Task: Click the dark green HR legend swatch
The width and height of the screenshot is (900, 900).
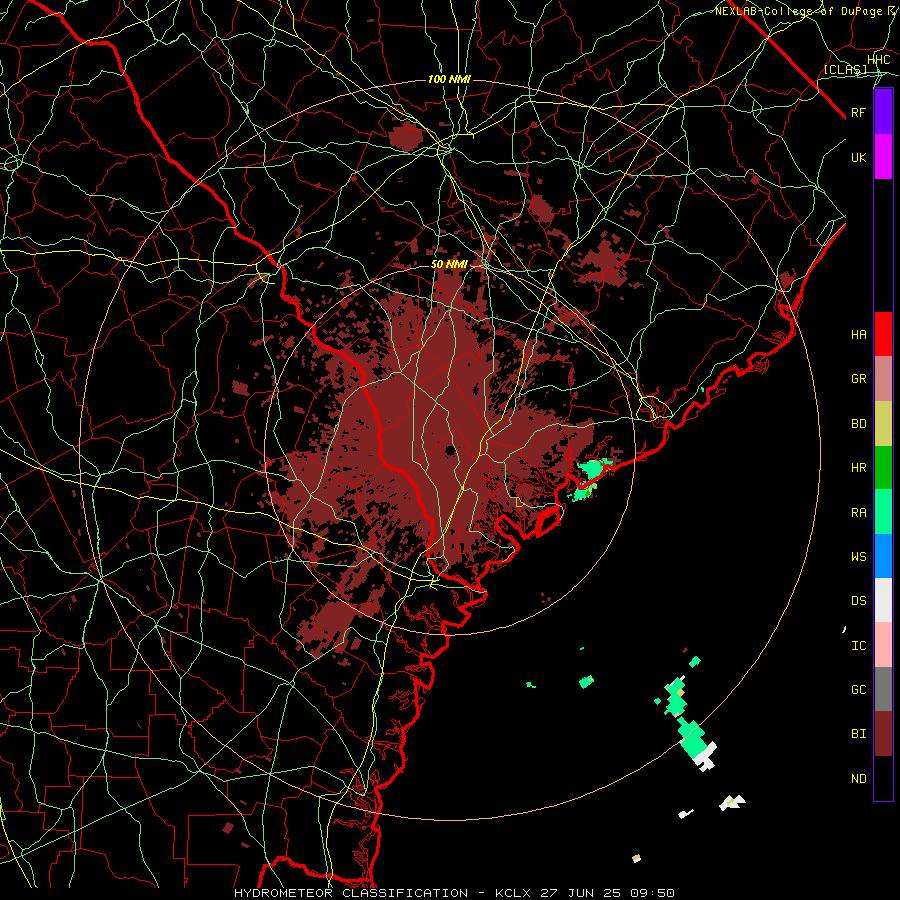Action: coord(883,468)
